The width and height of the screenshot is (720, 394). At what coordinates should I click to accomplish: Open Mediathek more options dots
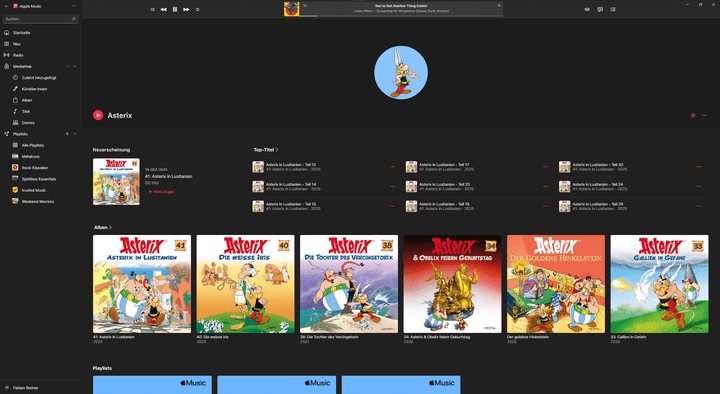67,67
